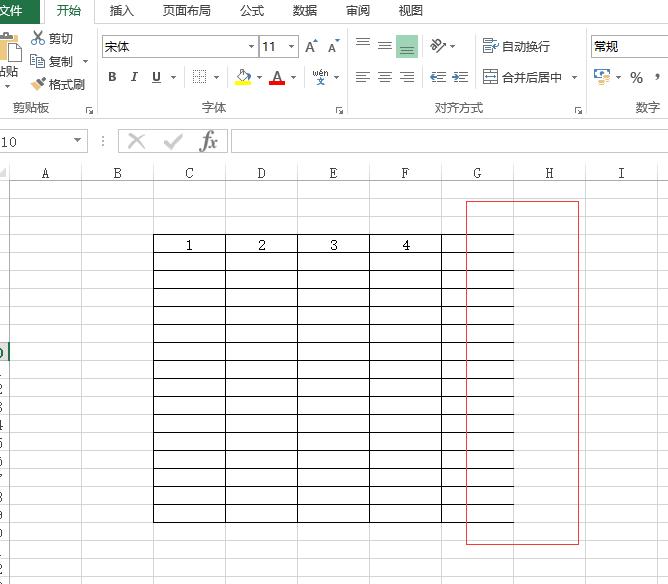Image resolution: width=668 pixels, height=584 pixels.
Task: Toggle Wrap Text (自动换行)
Action: click(516, 46)
